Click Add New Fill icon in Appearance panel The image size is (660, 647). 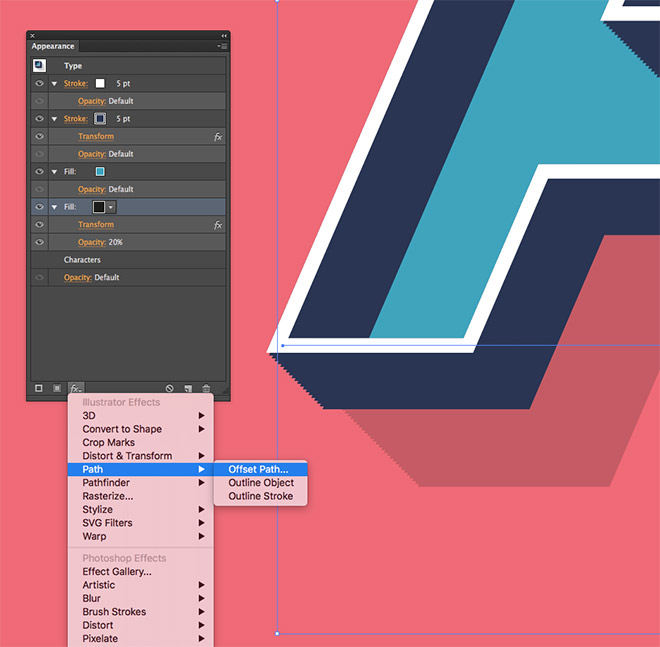57,388
